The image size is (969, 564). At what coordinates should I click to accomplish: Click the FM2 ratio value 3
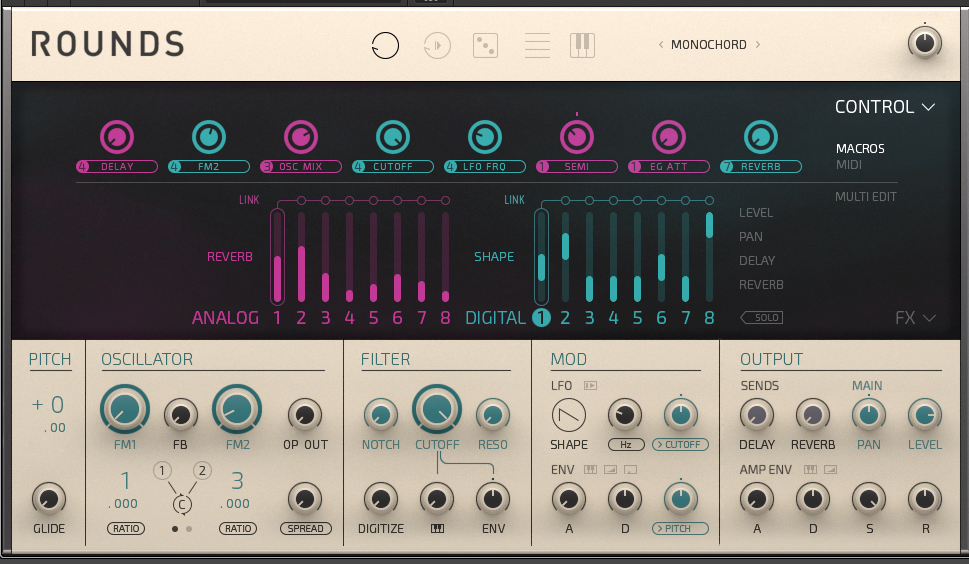point(237,480)
